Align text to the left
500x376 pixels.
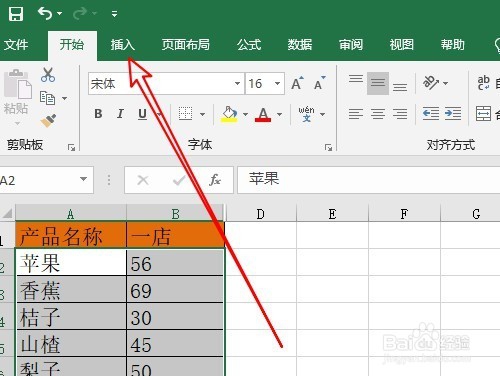pyautogui.click(x=356, y=114)
